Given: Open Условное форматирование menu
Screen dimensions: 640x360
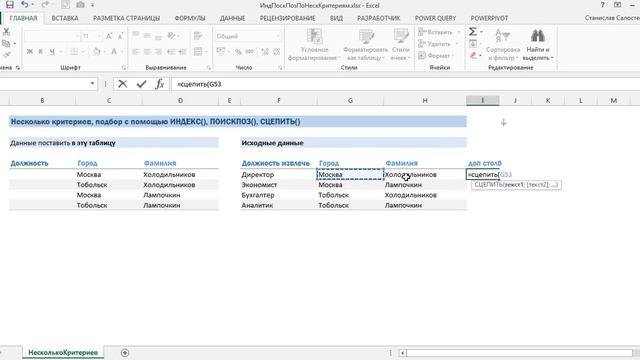Looking at the screenshot, I should tap(313, 45).
